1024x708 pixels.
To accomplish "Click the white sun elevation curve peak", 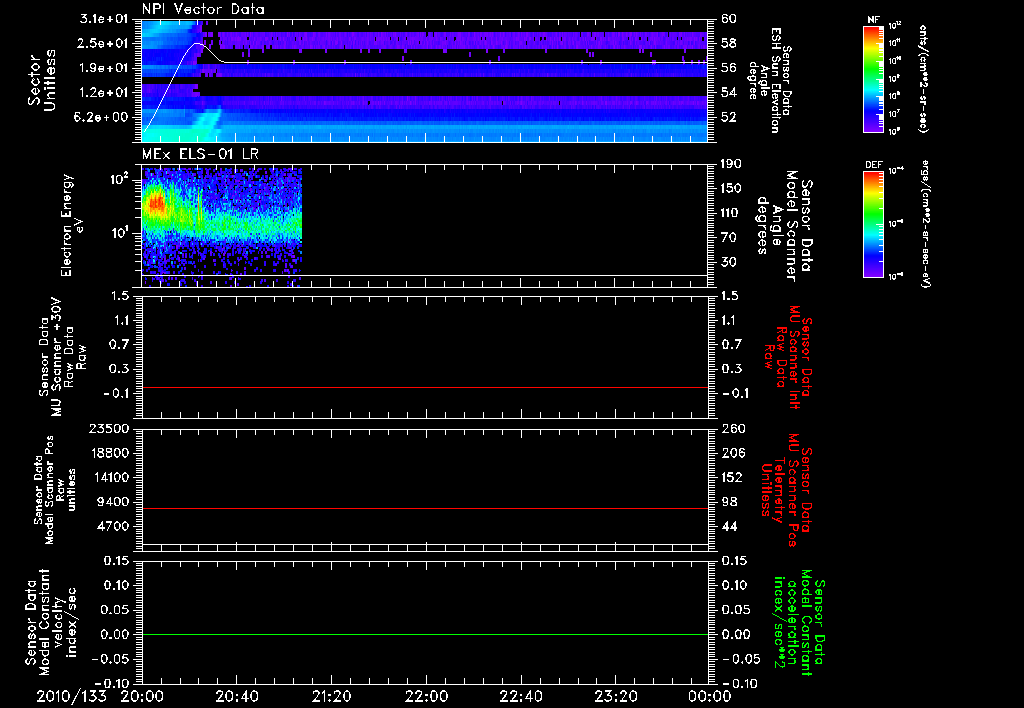I will tap(197, 44).
